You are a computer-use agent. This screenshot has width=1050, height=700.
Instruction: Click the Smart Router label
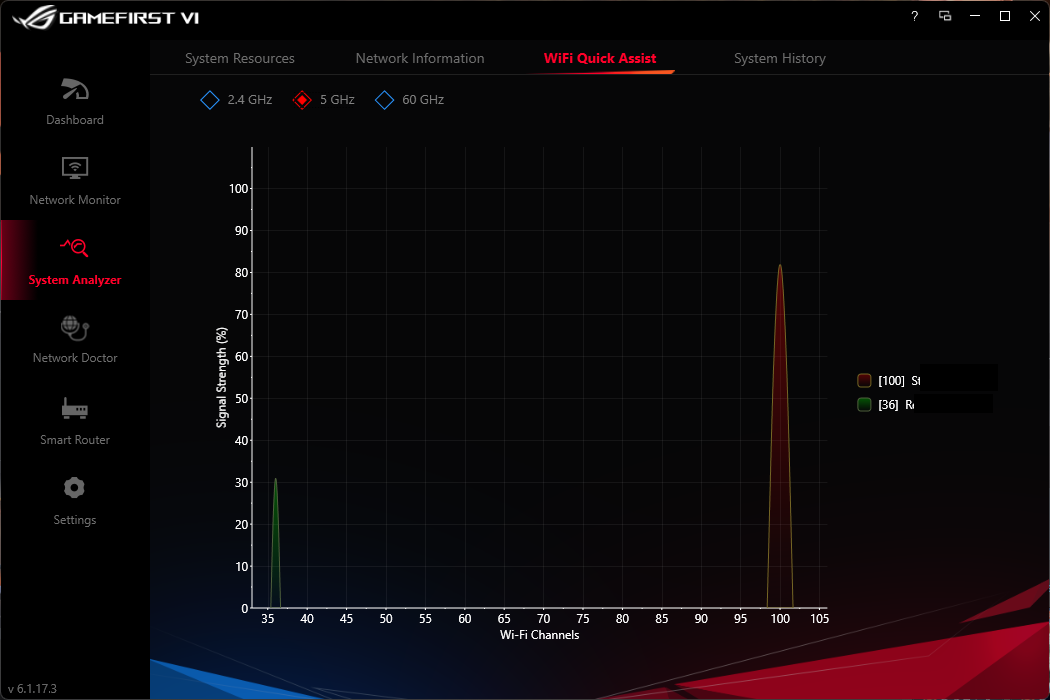[x=75, y=439]
